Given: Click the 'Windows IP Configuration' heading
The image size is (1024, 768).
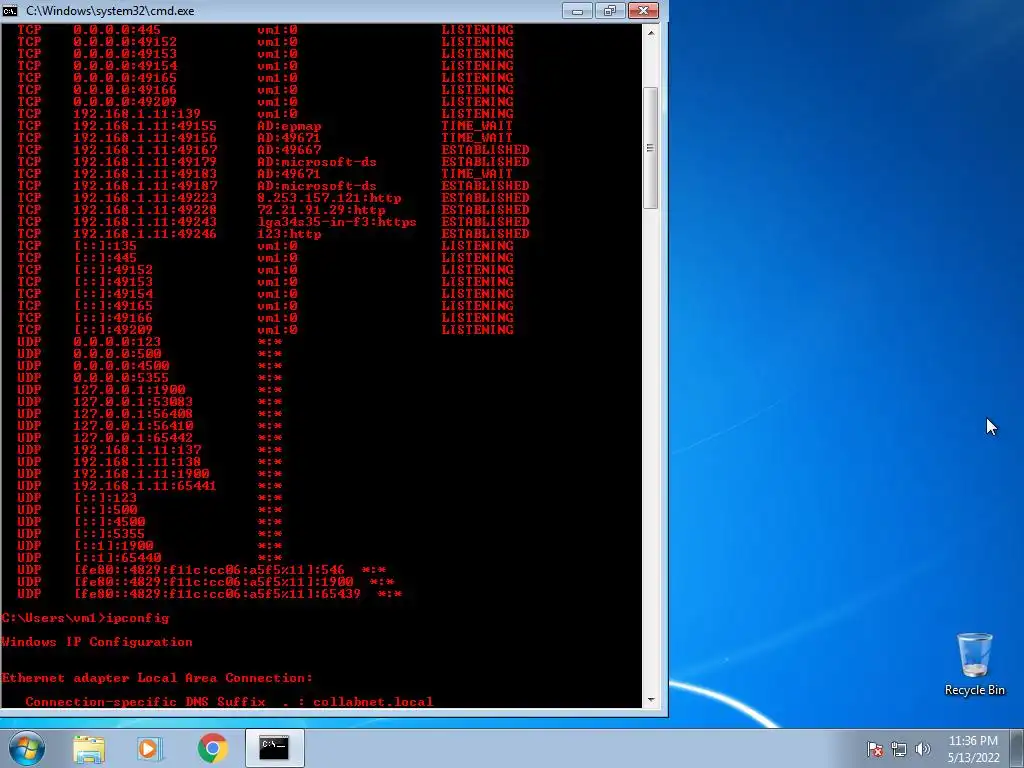Looking at the screenshot, I should tap(97, 642).
